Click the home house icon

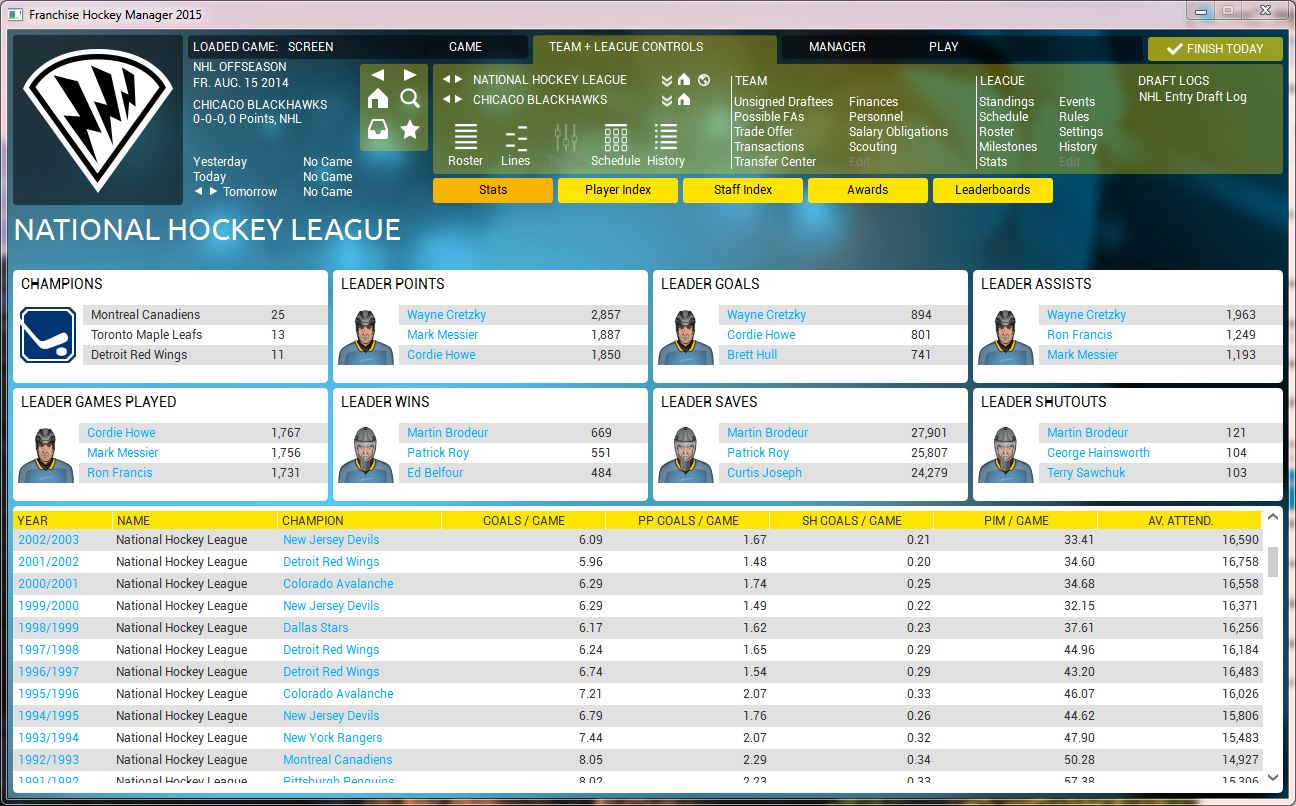pos(378,98)
